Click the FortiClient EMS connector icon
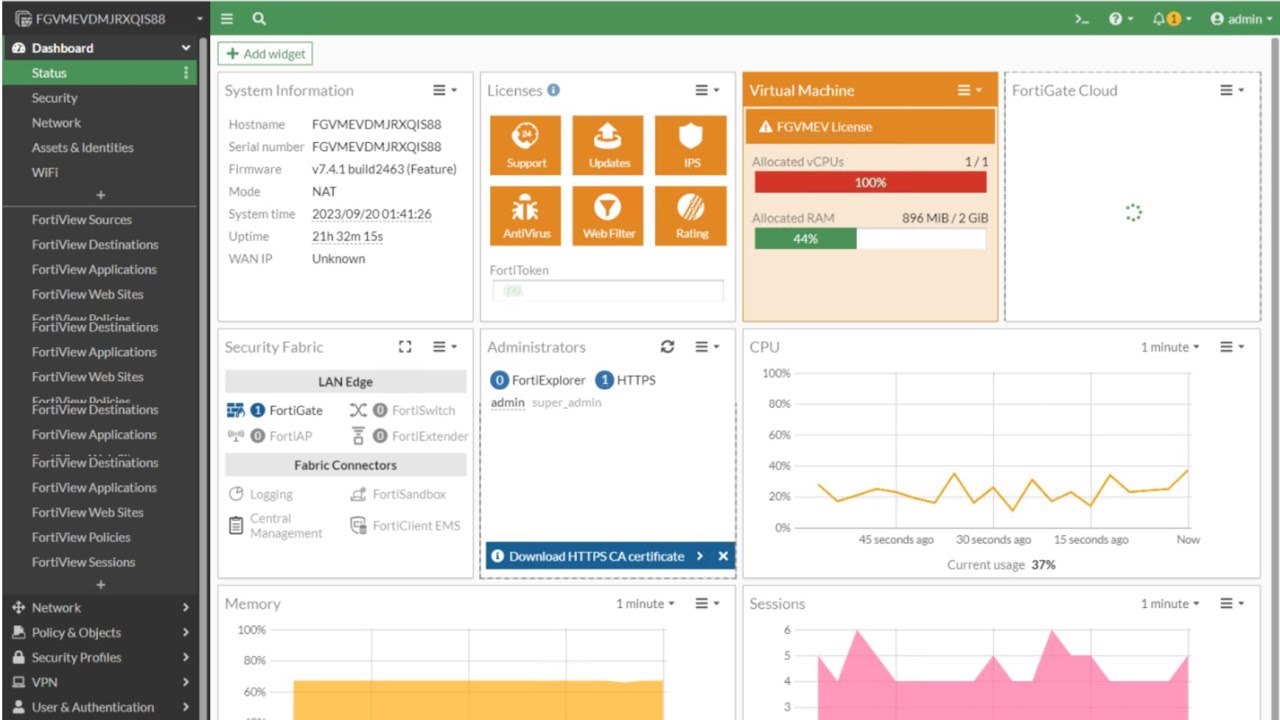 358,525
